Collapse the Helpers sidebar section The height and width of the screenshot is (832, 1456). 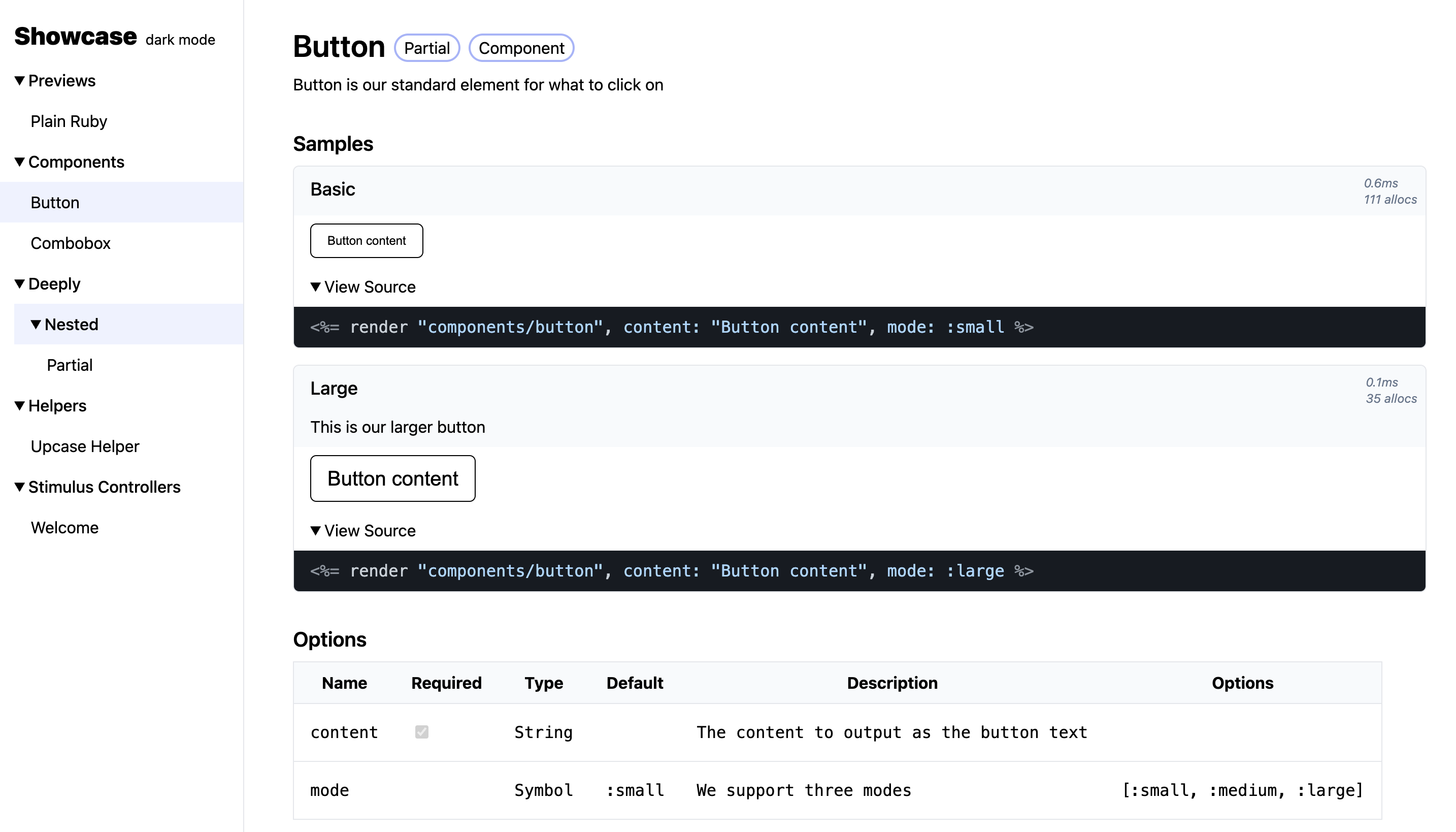pos(50,406)
